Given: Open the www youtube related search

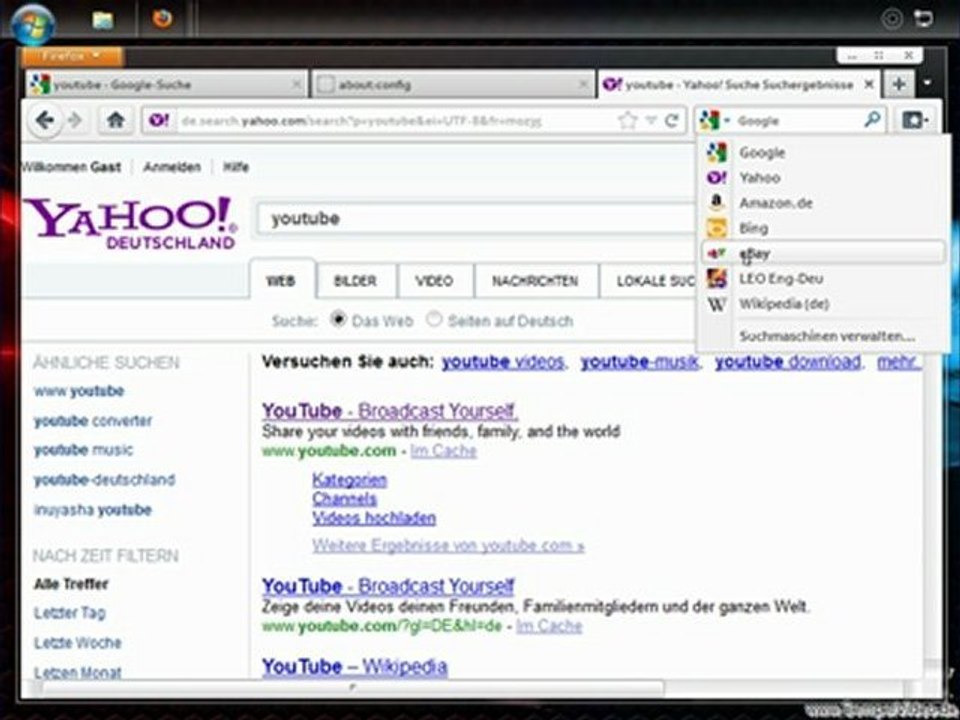Looking at the screenshot, I should click(x=79, y=391).
